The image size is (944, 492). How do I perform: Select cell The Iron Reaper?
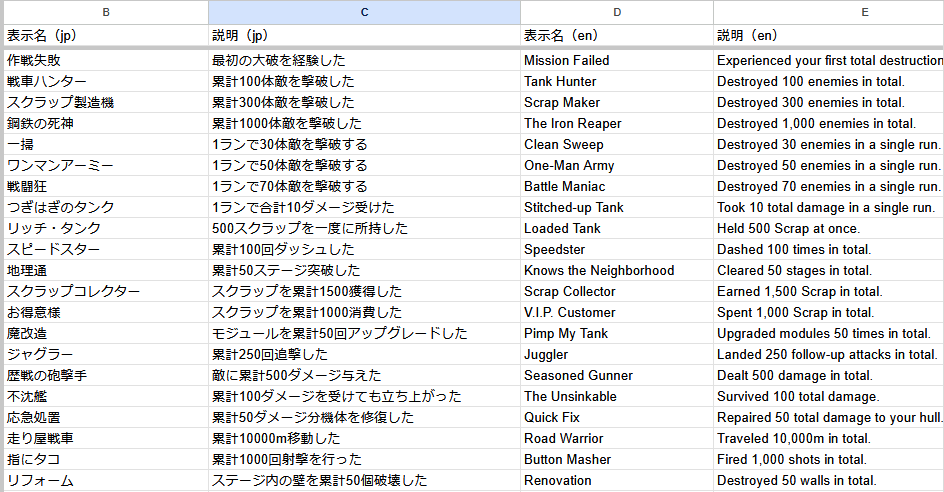(617, 123)
